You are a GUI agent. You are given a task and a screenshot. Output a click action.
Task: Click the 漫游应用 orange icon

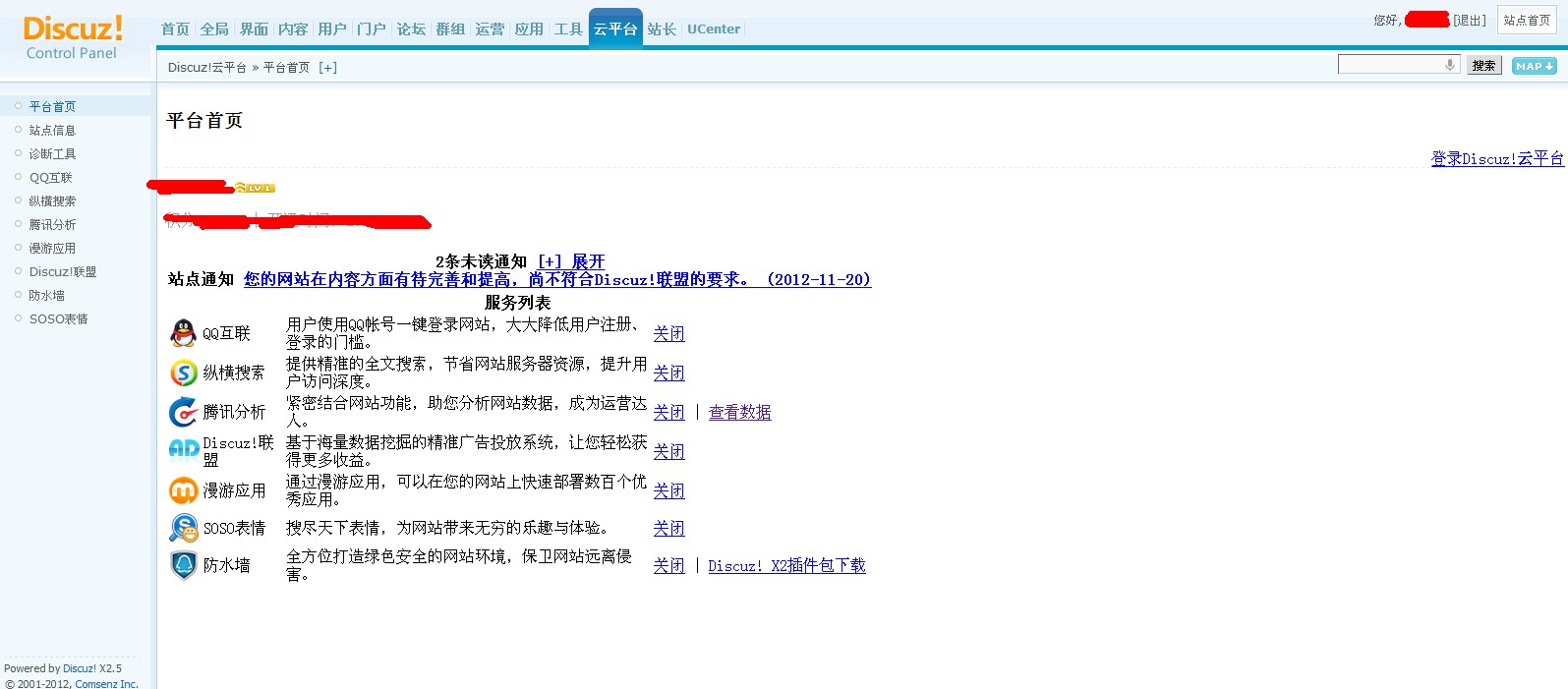pyautogui.click(x=183, y=490)
